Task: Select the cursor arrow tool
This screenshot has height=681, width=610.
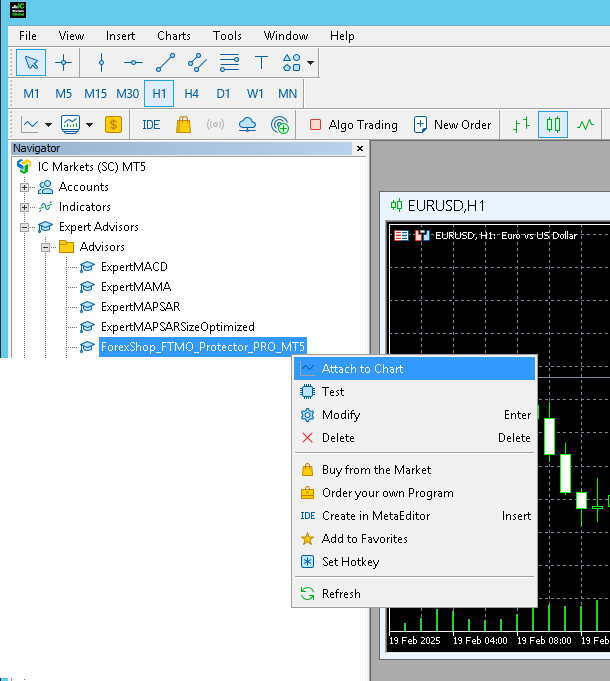Action: (31, 63)
